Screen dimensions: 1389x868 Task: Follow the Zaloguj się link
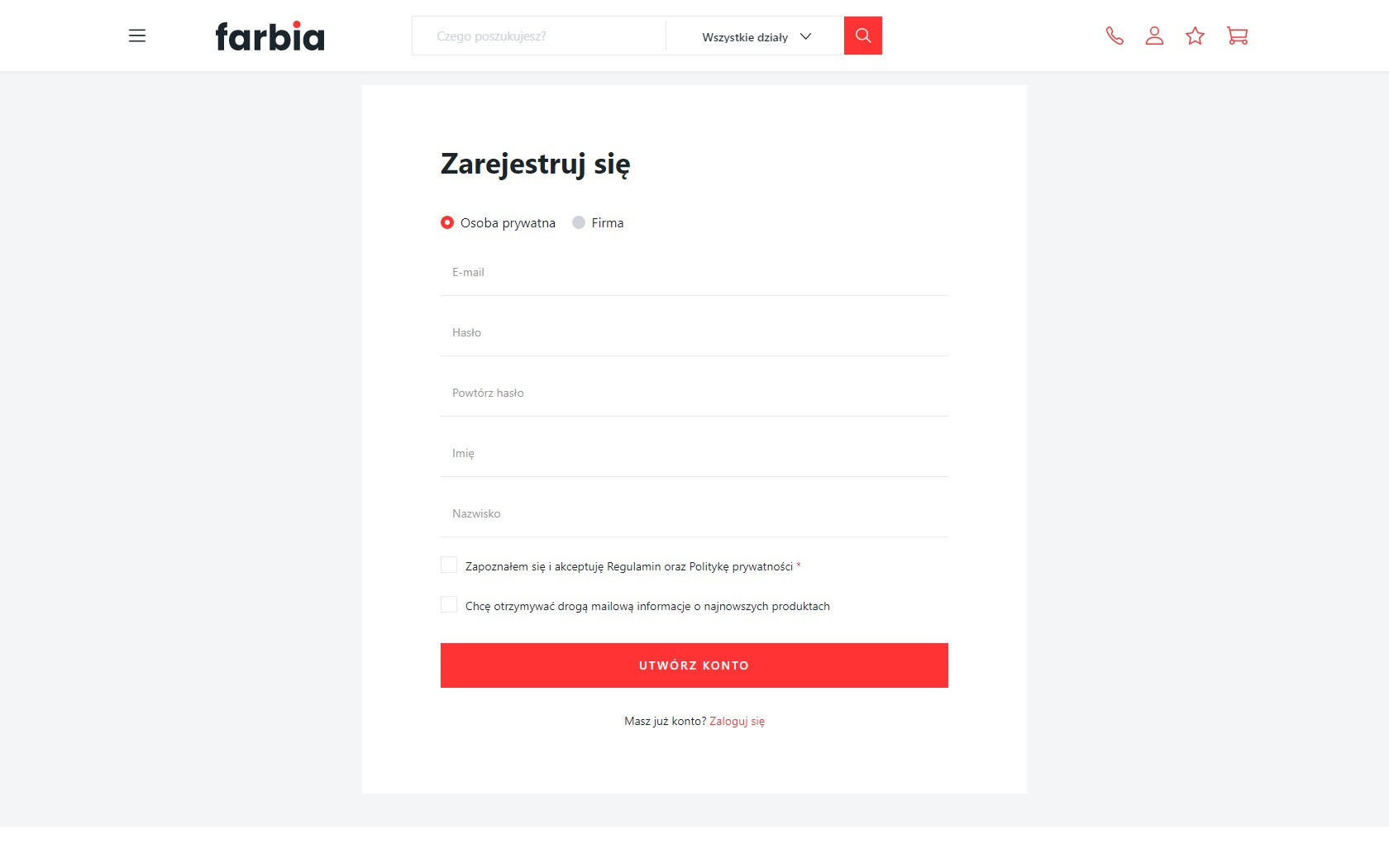[x=737, y=721]
